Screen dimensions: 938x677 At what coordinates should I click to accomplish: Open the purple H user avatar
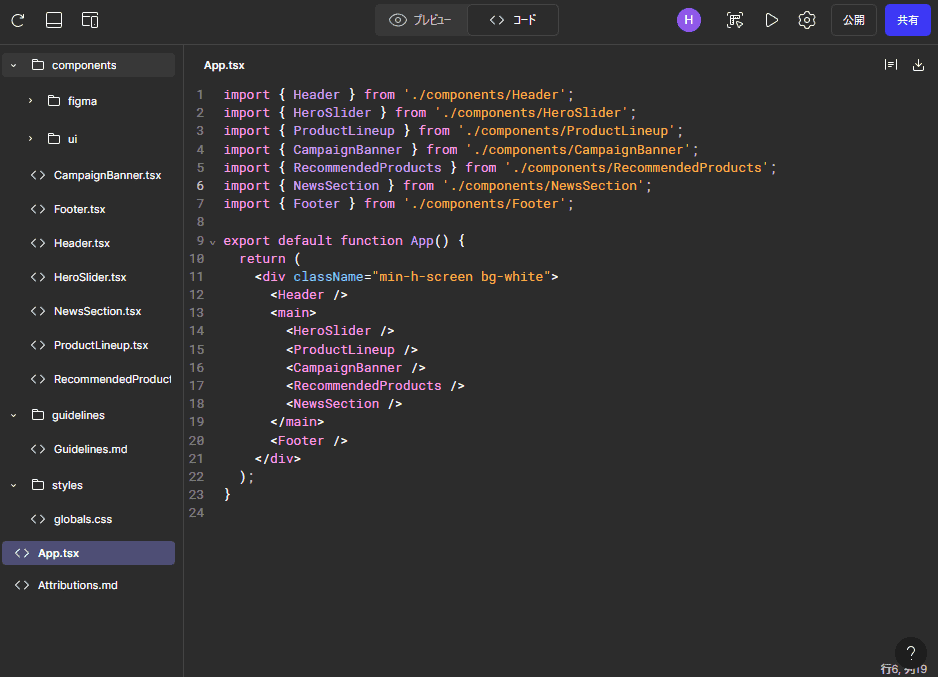(x=689, y=20)
